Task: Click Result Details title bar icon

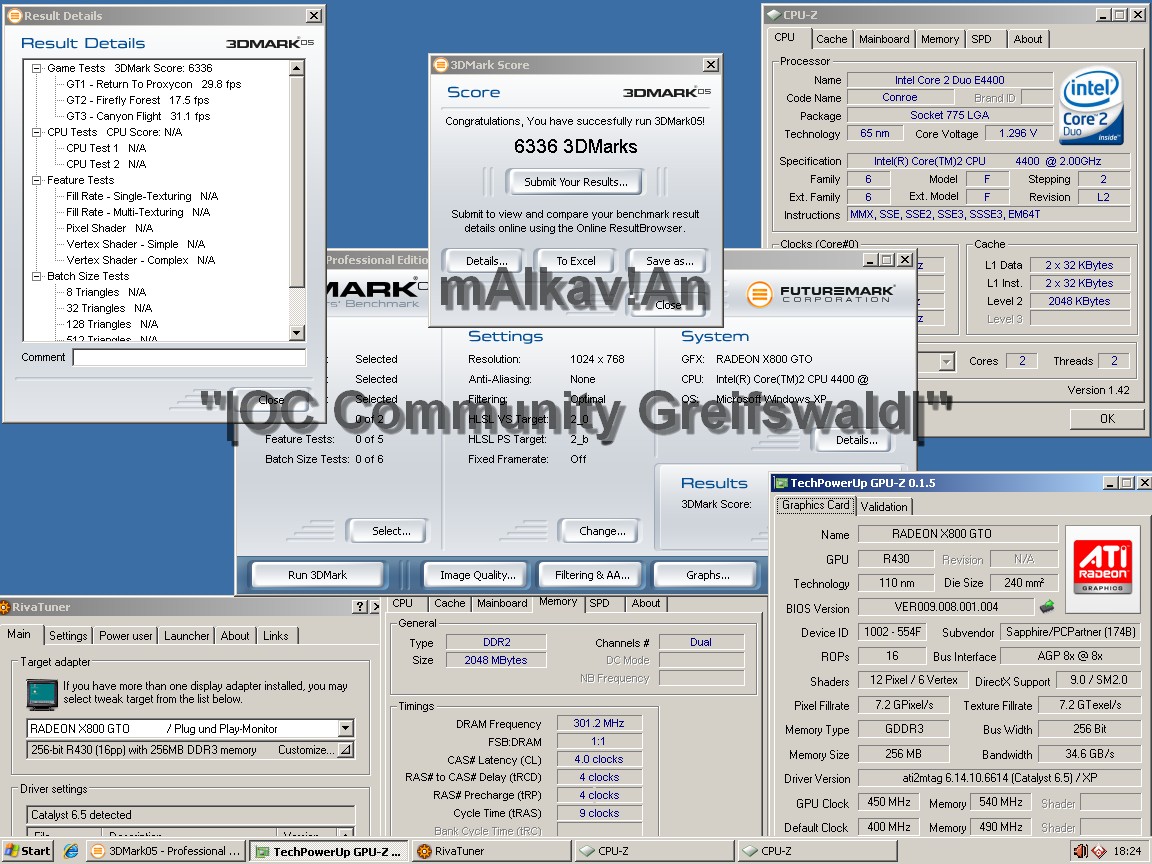Action: pyautogui.click(x=14, y=15)
